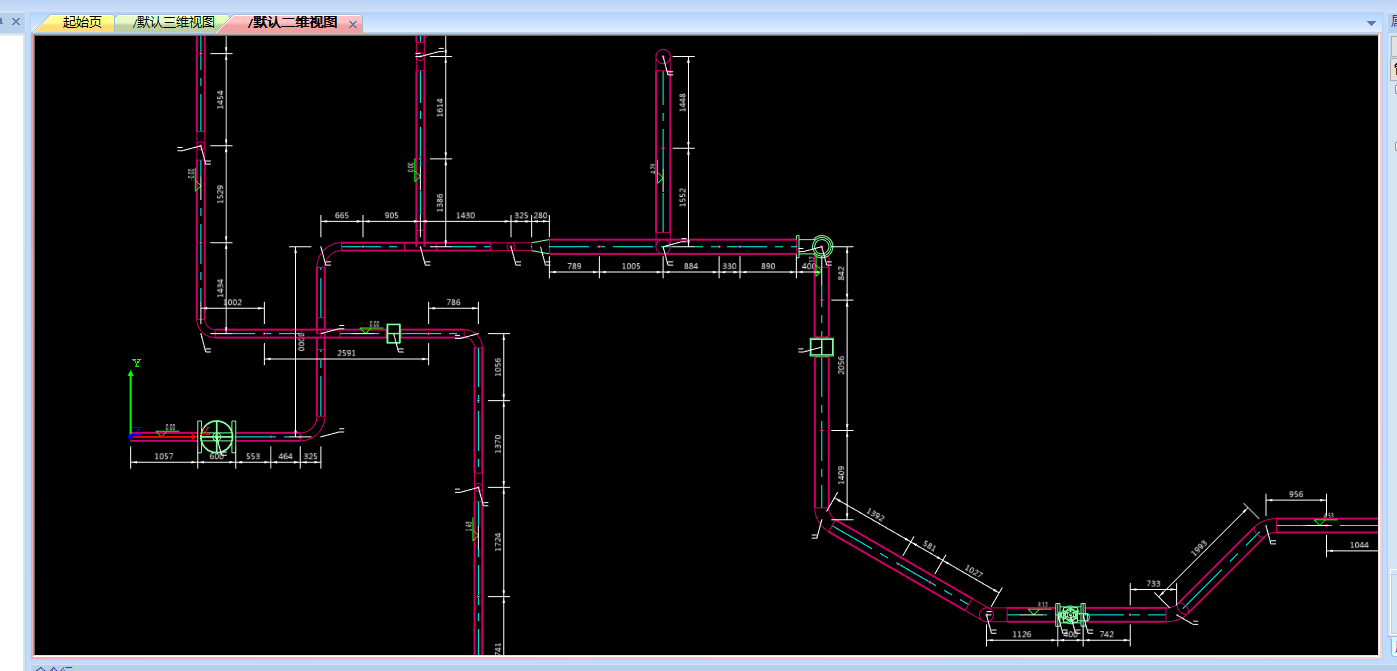Select the green weld marker below the 956 dimension
This screenshot has height=671, width=1397.
click(1319, 522)
